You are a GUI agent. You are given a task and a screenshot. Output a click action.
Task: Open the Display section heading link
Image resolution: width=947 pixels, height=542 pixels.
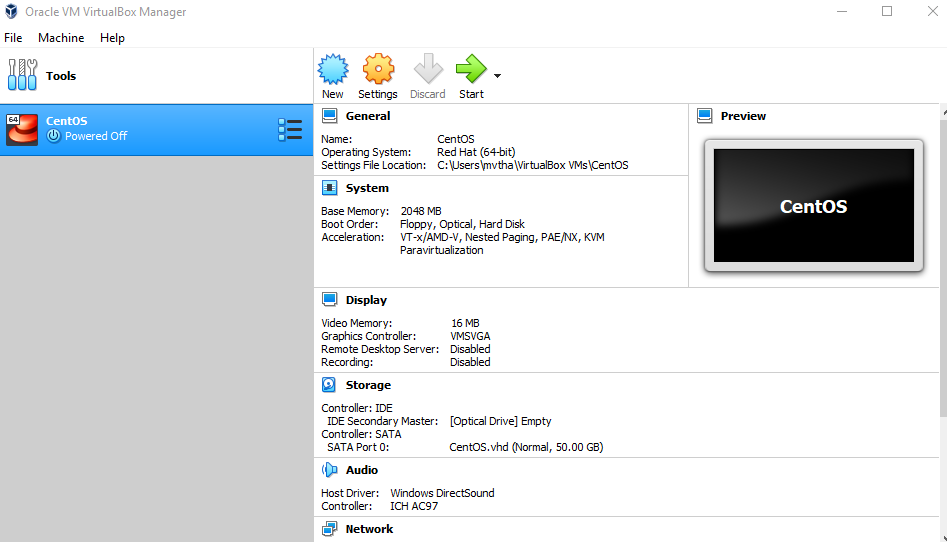click(366, 300)
